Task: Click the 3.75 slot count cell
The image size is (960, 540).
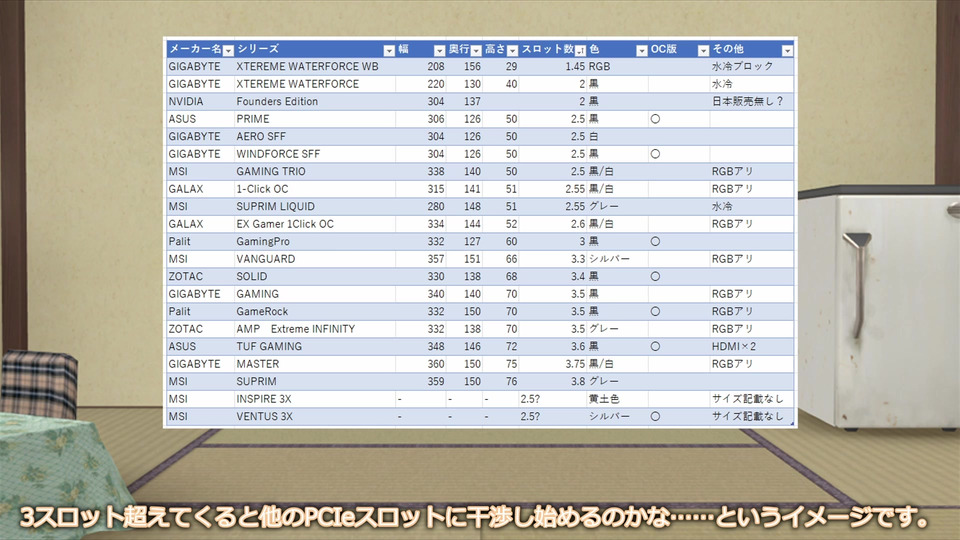Action: pos(553,364)
